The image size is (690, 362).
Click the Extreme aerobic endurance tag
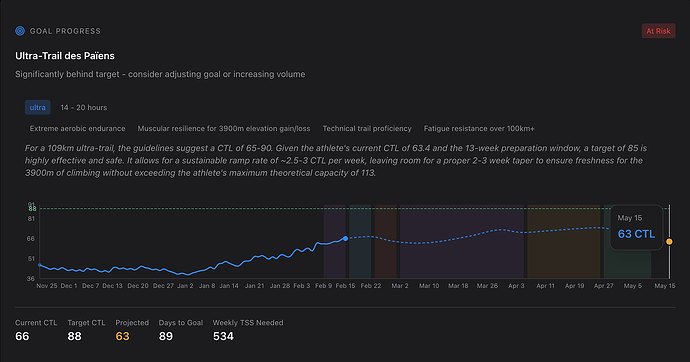(77, 128)
